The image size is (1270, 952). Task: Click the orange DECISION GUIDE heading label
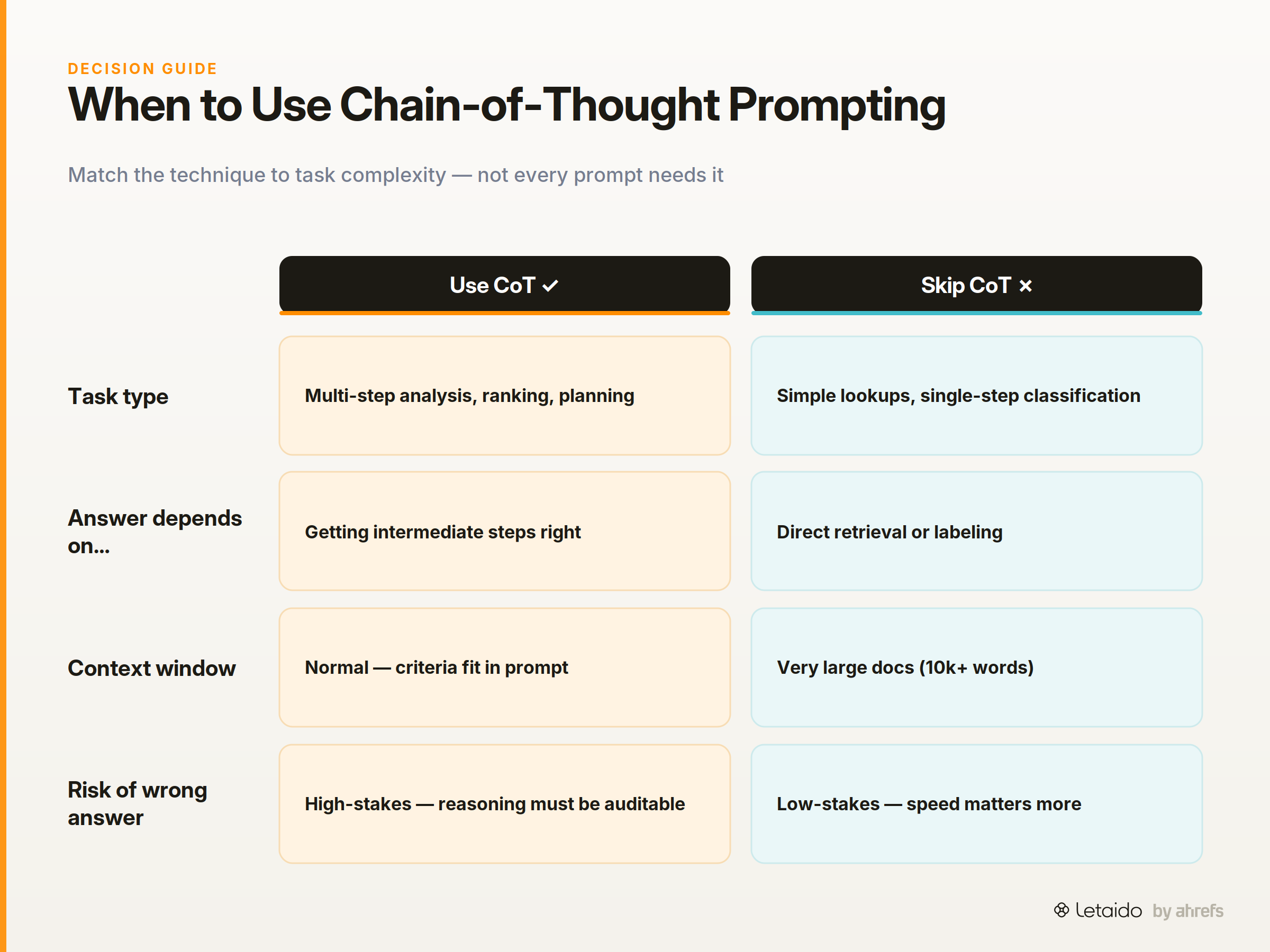pos(142,69)
